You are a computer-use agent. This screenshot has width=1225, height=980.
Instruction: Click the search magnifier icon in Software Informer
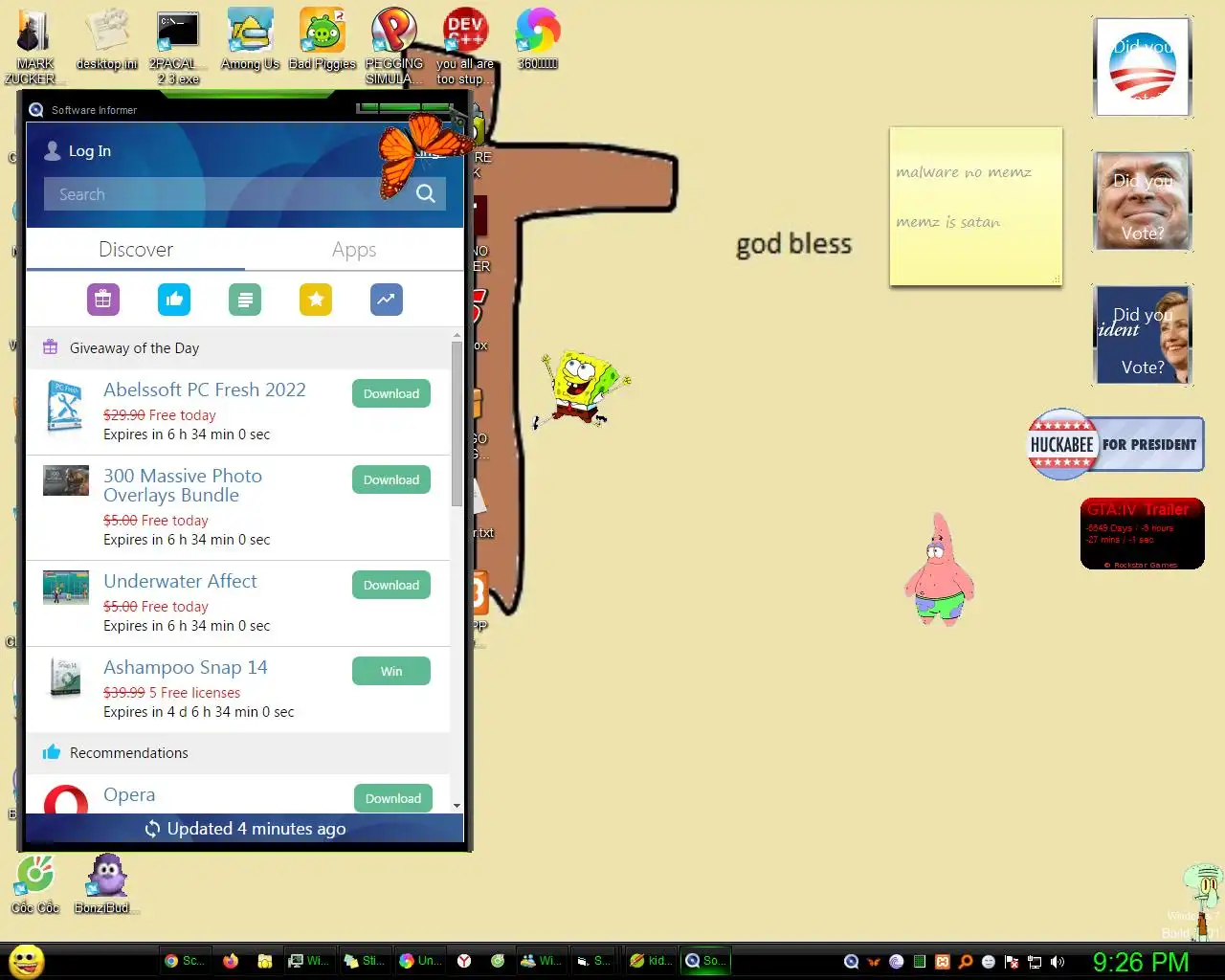426,194
